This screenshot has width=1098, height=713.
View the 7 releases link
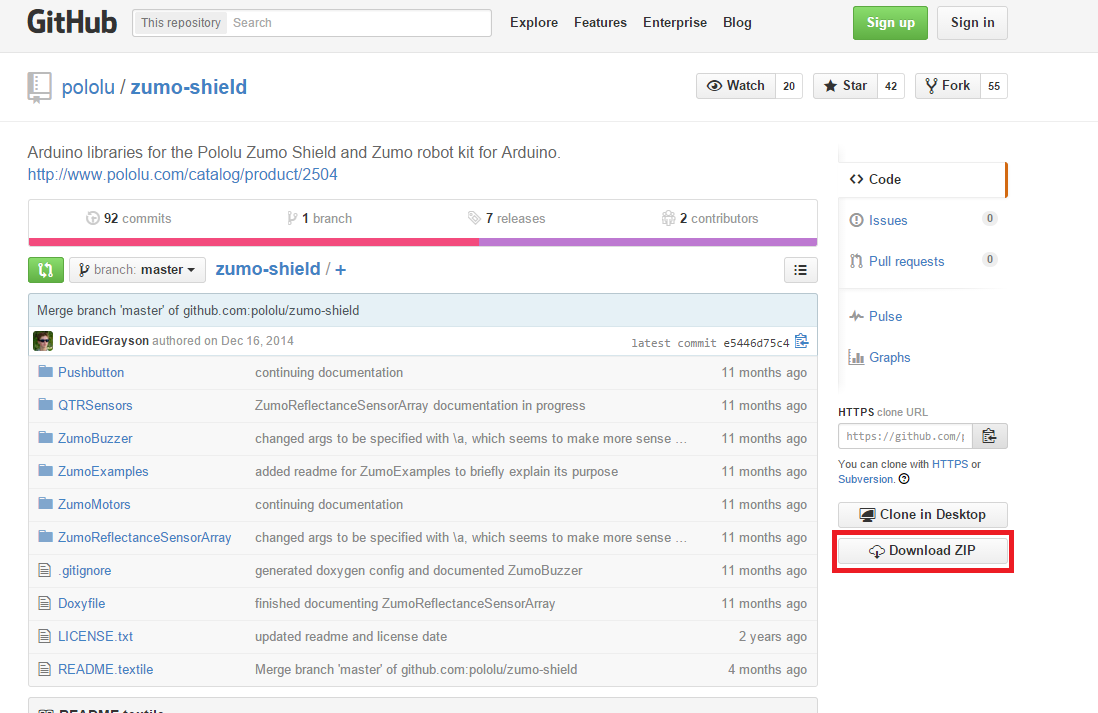506,219
